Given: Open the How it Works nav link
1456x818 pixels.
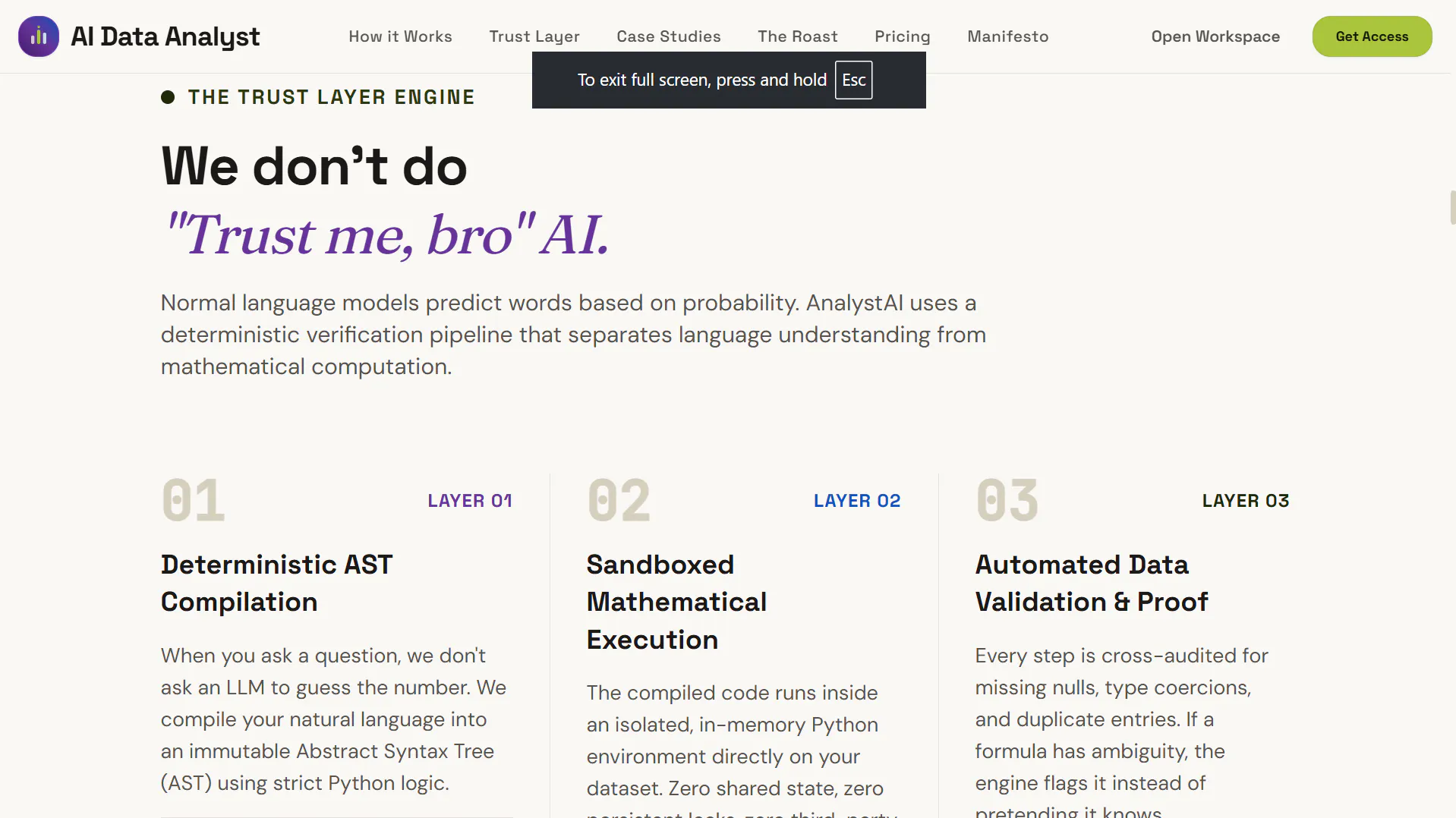Looking at the screenshot, I should tap(400, 36).
